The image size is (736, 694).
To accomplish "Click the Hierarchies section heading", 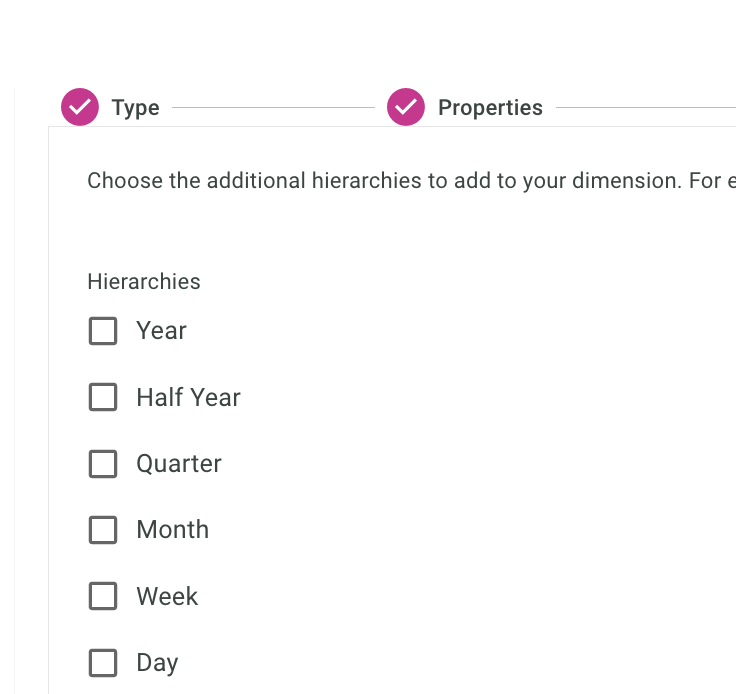I will (144, 282).
